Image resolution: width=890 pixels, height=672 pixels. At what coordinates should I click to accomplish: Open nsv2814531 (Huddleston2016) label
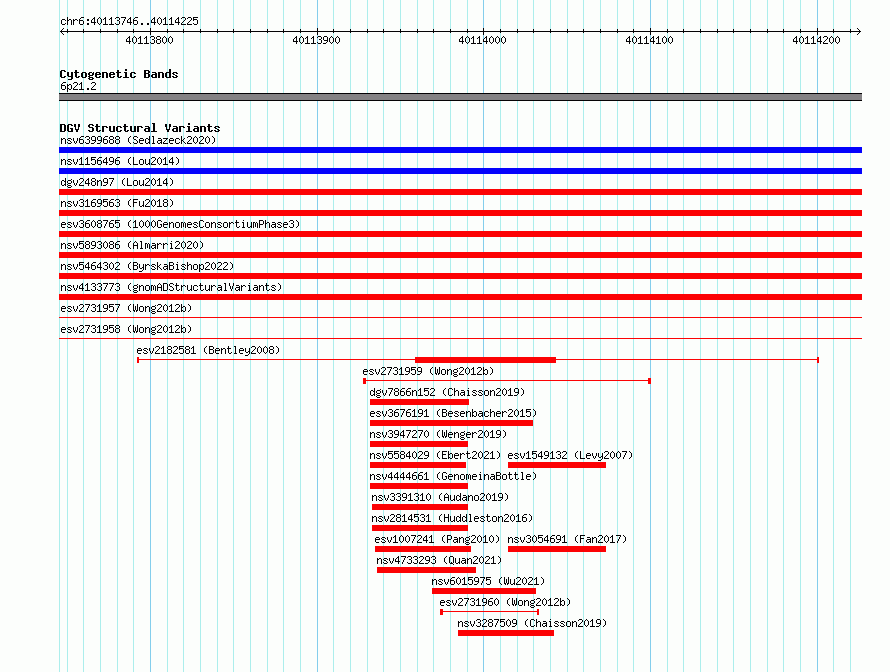click(452, 518)
